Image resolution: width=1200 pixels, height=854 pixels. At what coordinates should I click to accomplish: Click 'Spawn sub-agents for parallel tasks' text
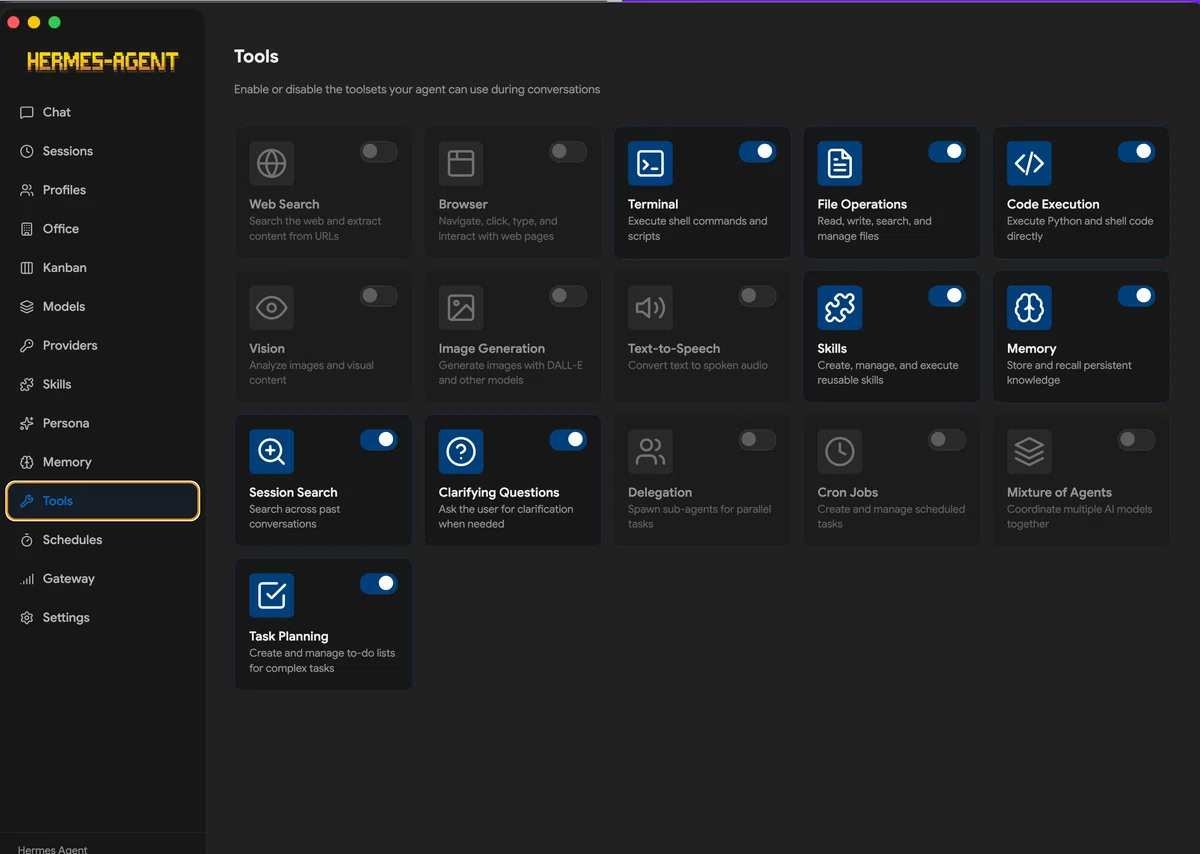pos(700,517)
